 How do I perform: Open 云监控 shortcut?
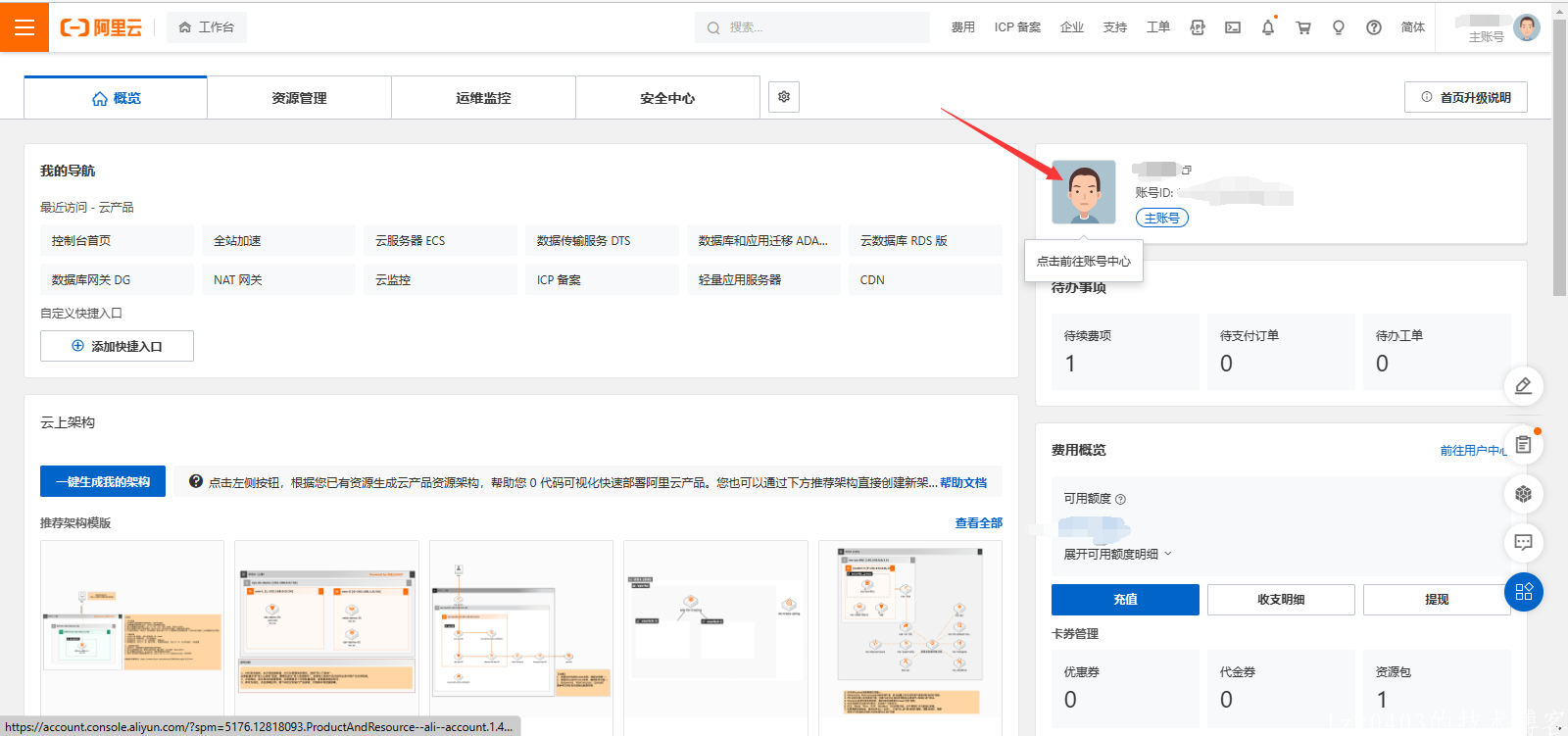[x=440, y=279]
